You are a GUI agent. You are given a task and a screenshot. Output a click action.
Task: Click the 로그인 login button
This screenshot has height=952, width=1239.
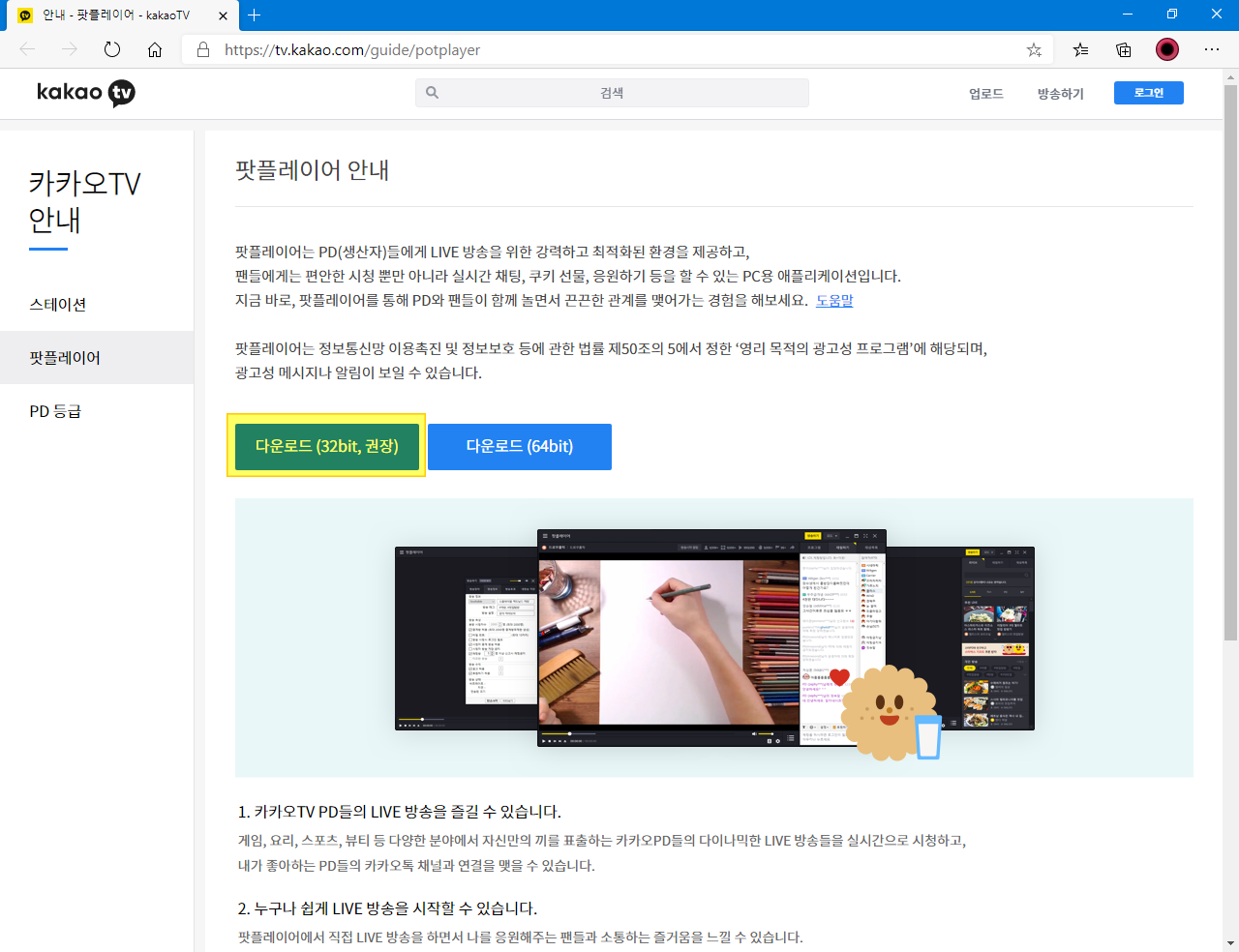point(1149,93)
